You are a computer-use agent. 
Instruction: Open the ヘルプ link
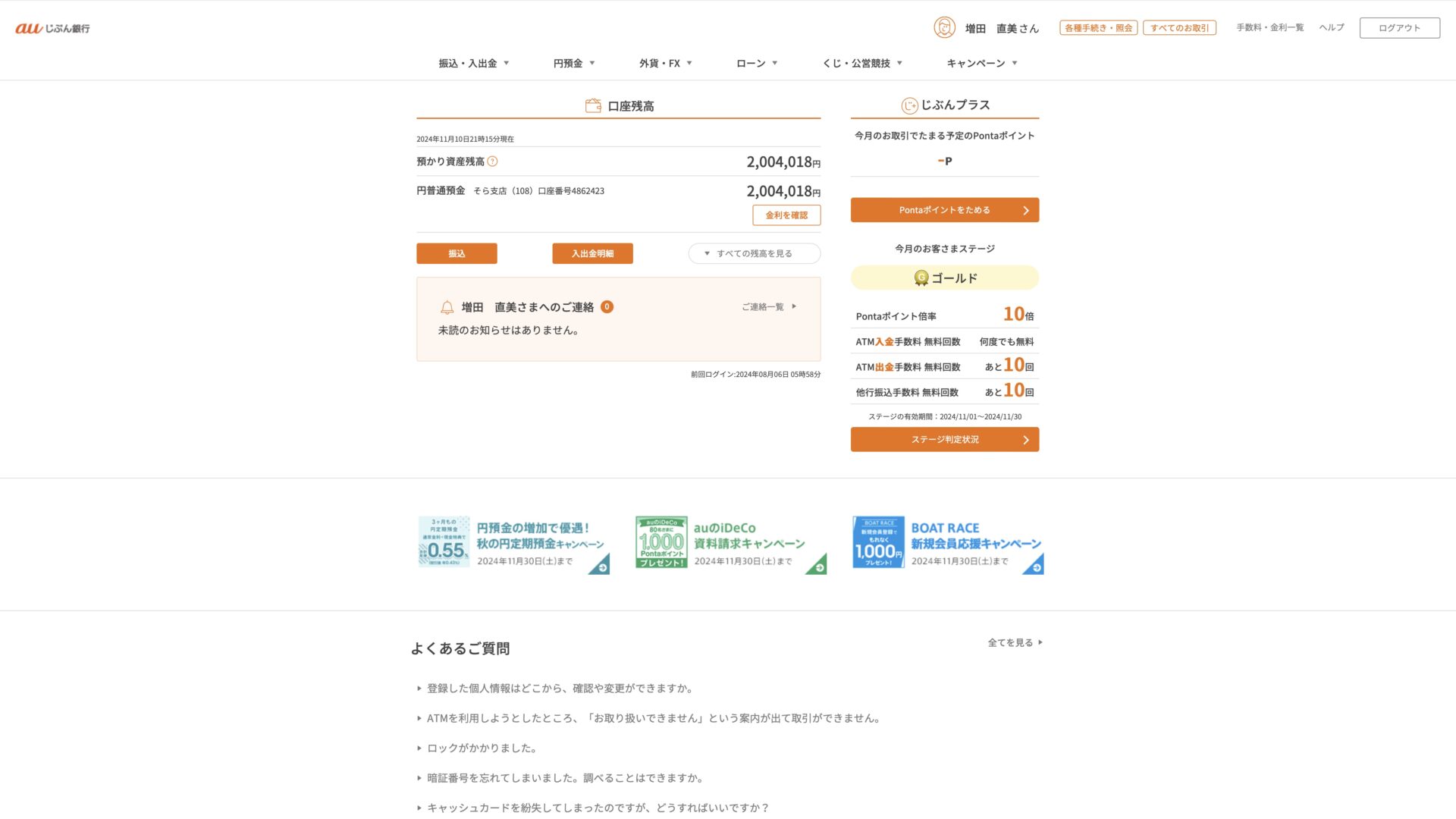coord(1331,27)
